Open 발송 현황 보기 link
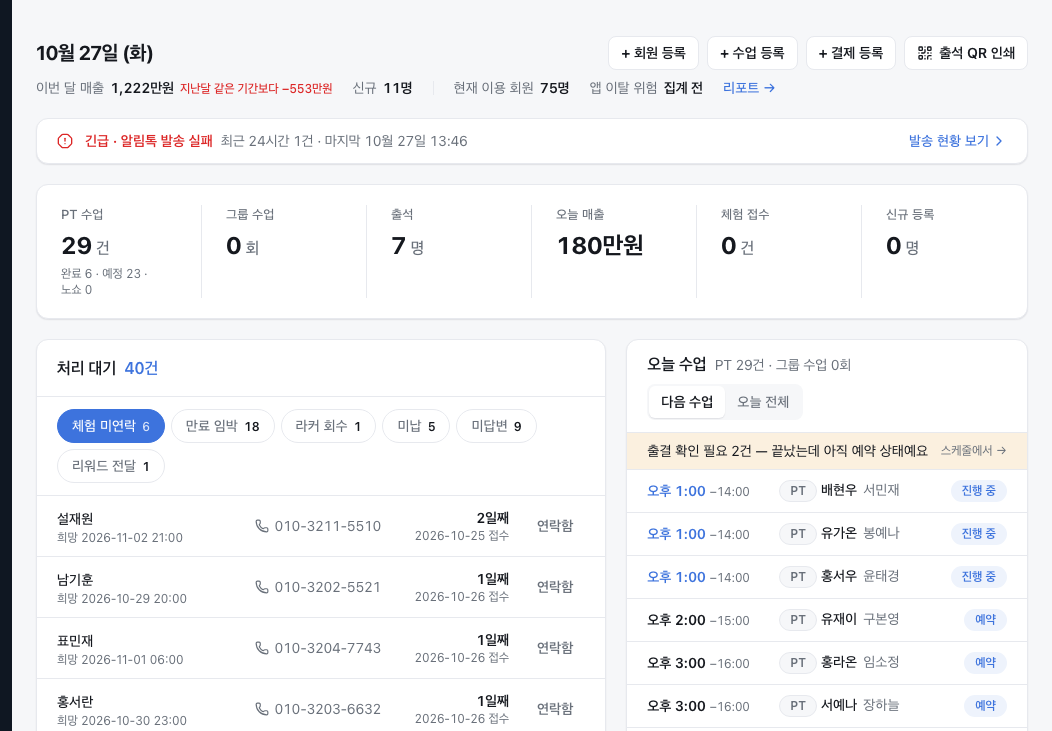The width and height of the screenshot is (1052, 731). (x=955, y=141)
